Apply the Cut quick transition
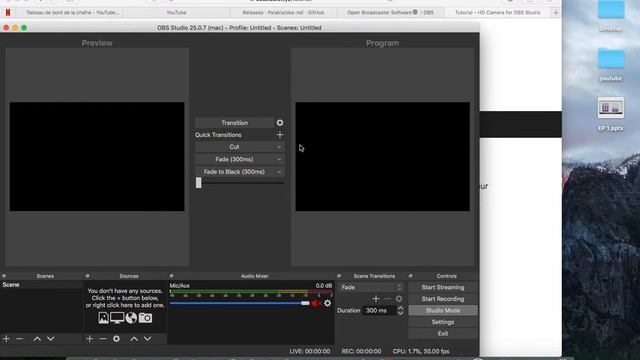Screen dimensions: 640x360 tap(234, 147)
